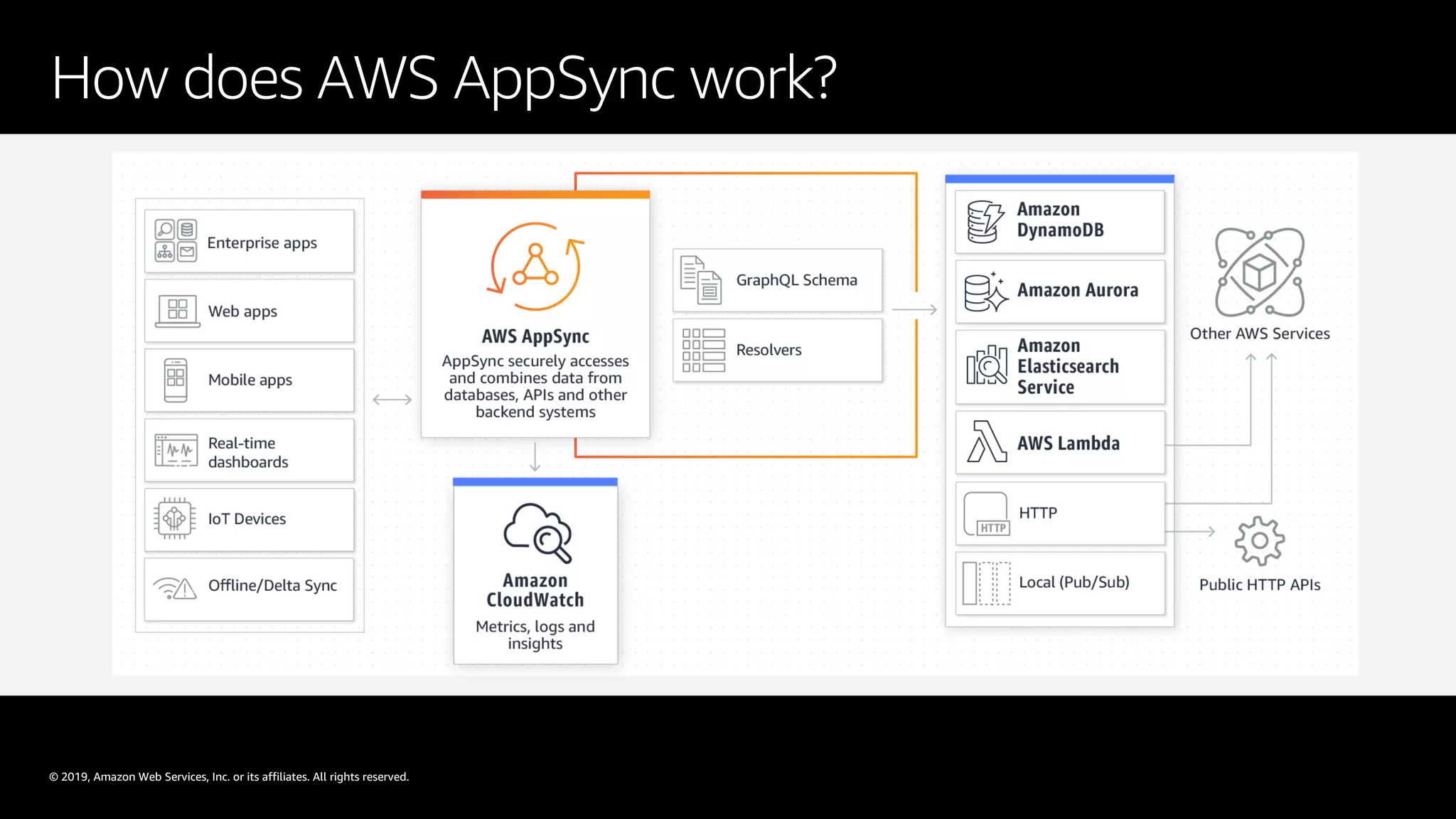
Task: Click the Web apps laptop icon
Action: 177,311
